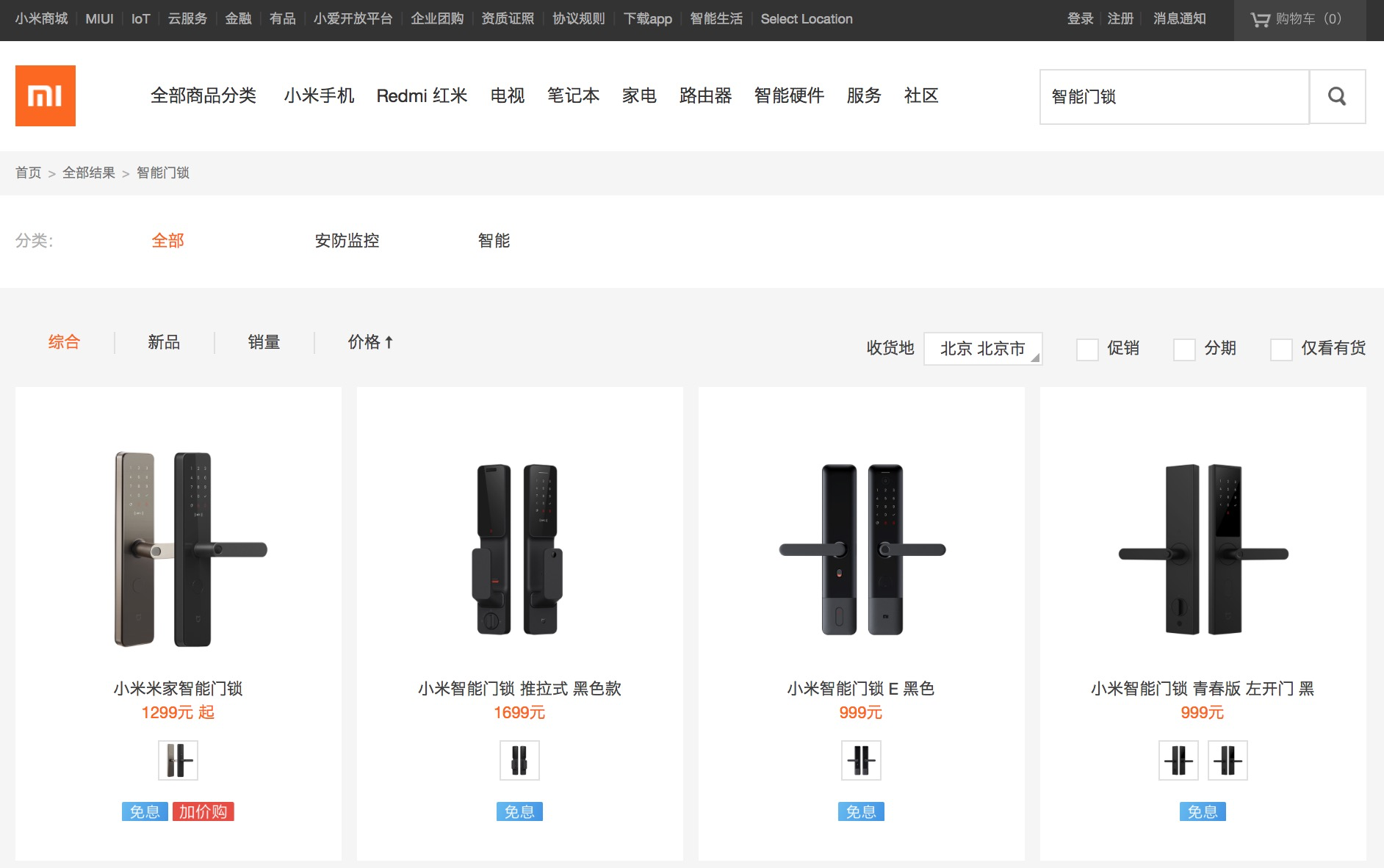Sort results by 价格 ascending
Viewport: 1384px width, 868px height.
pos(370,342)
